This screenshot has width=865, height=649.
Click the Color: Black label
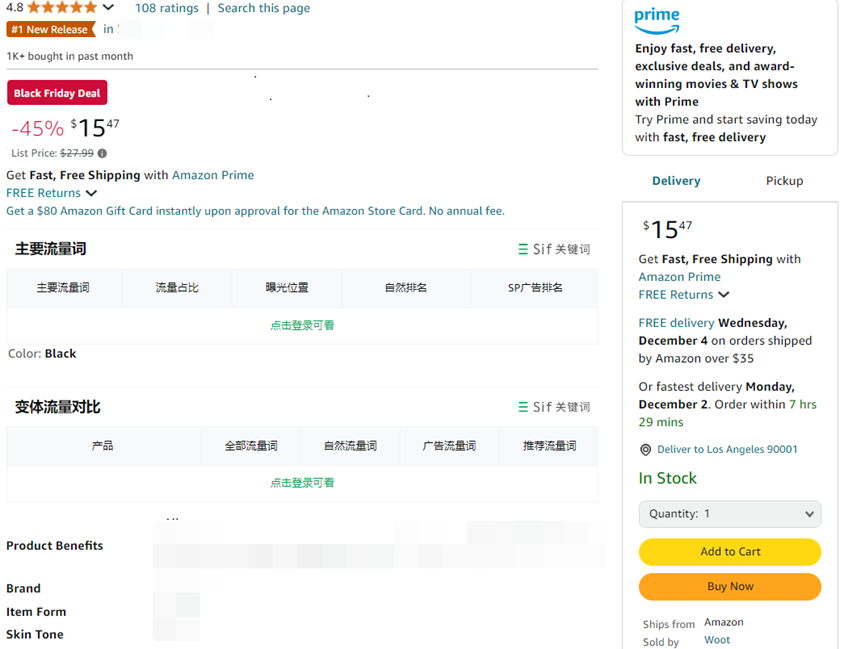click(x=42, y=354)
